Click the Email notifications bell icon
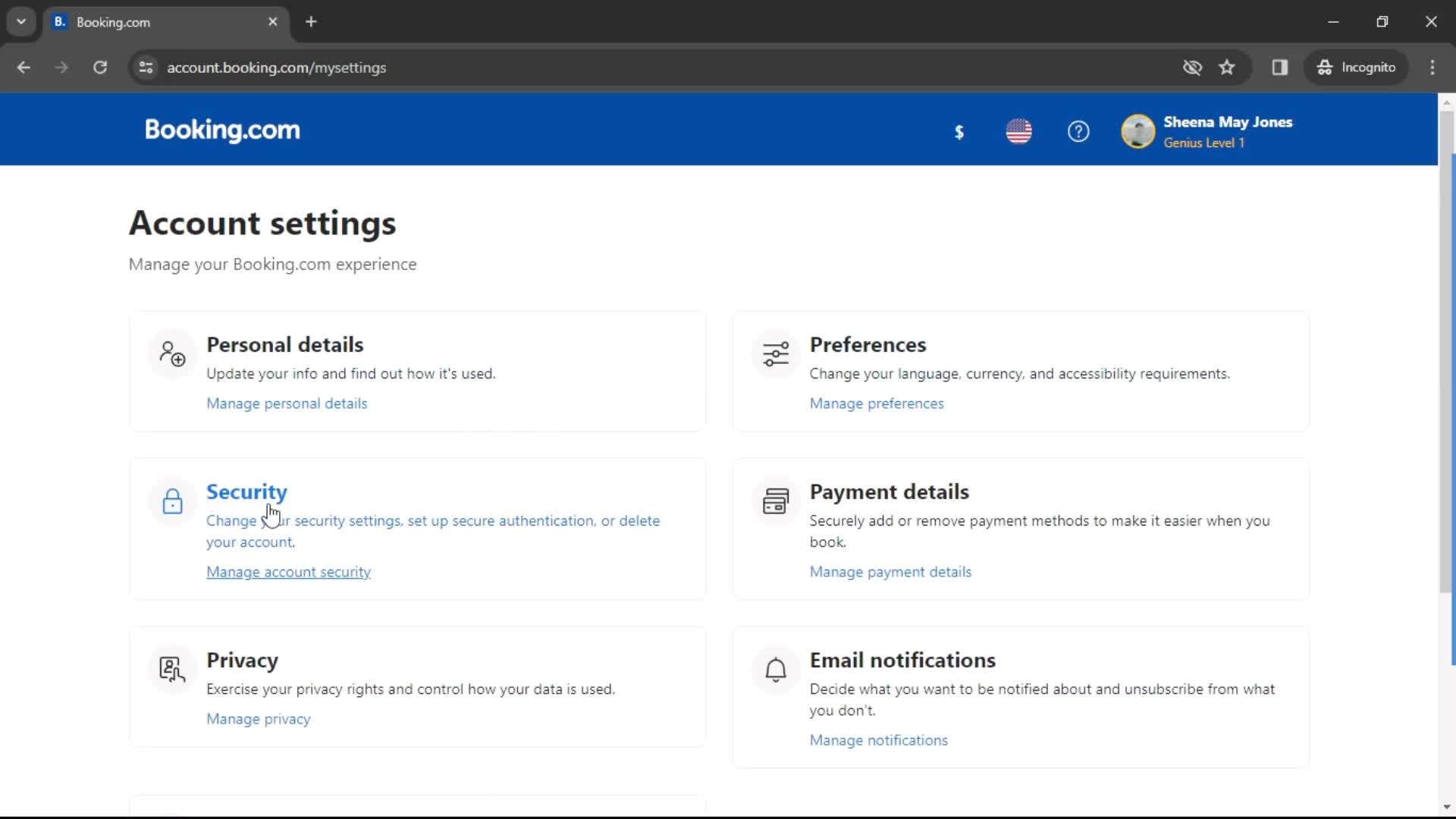Image resolution: width=1456 pixels, height=819 pixels. (776, 669)
